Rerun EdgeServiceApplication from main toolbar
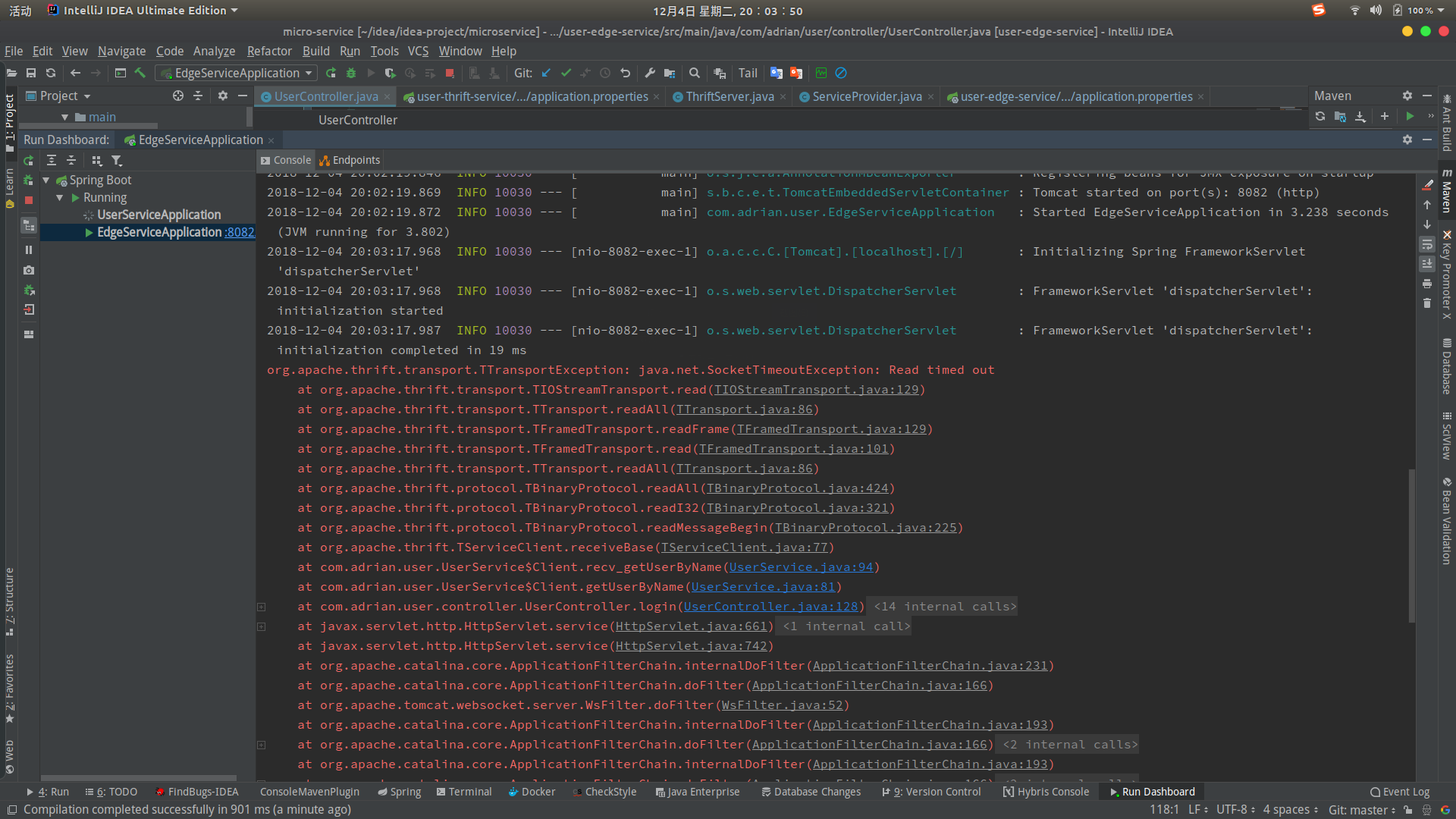This screenshot has height=819, width=1456. [331, 73]
